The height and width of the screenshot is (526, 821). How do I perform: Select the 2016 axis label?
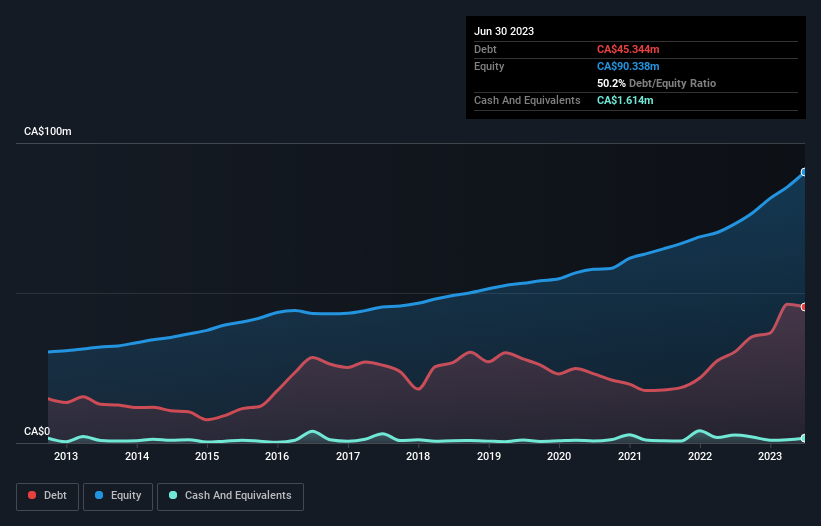tap(277, 456)
